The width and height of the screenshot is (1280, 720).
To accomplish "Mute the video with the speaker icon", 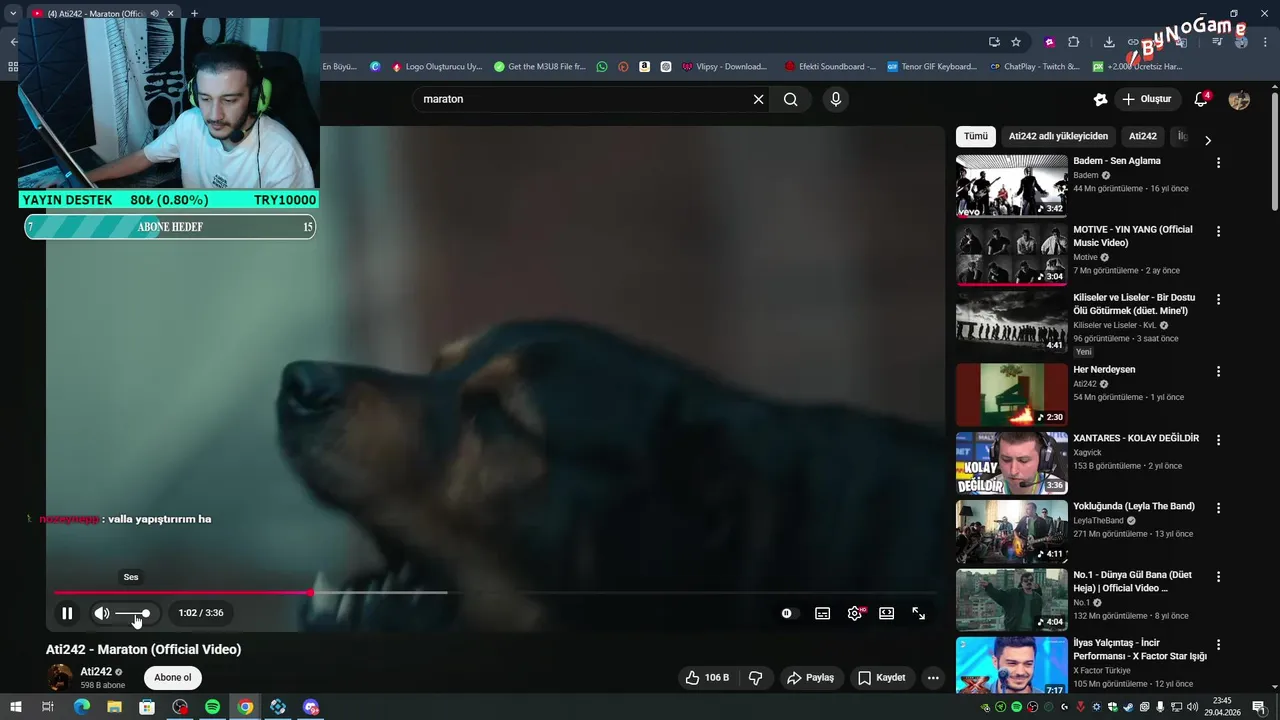I will [102, 613].
